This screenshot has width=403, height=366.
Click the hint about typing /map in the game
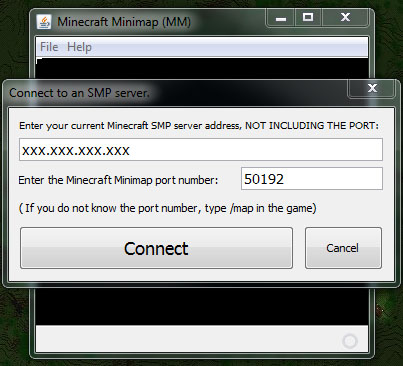(168, 208)
